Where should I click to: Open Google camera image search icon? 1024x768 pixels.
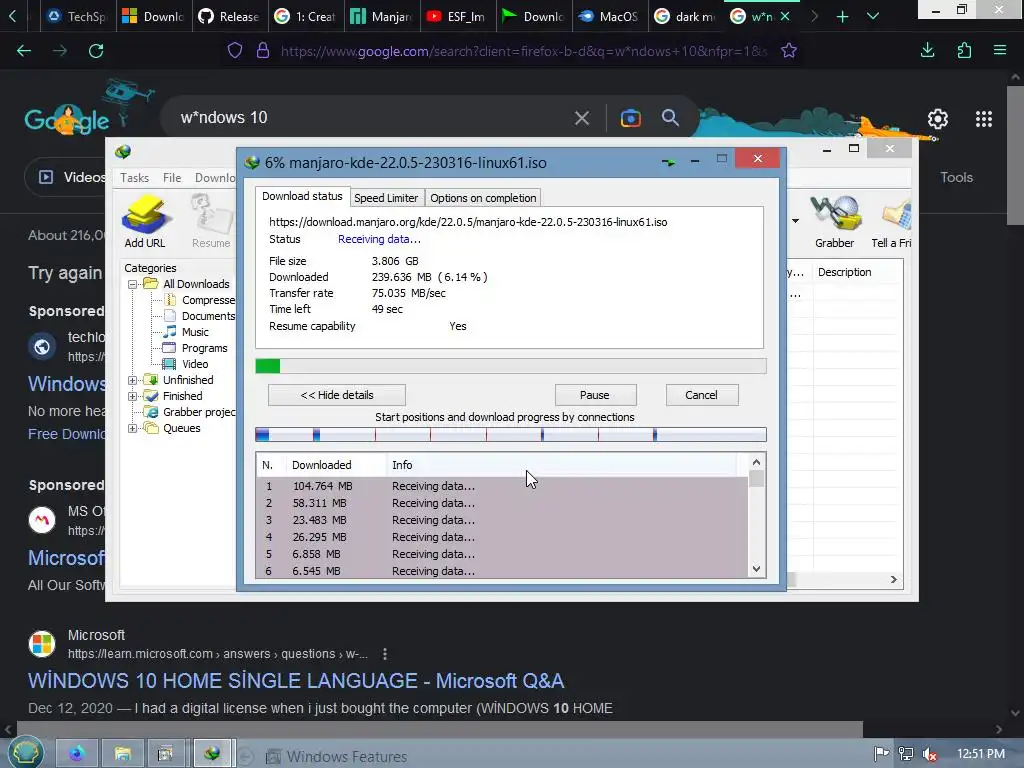[630, 118]
